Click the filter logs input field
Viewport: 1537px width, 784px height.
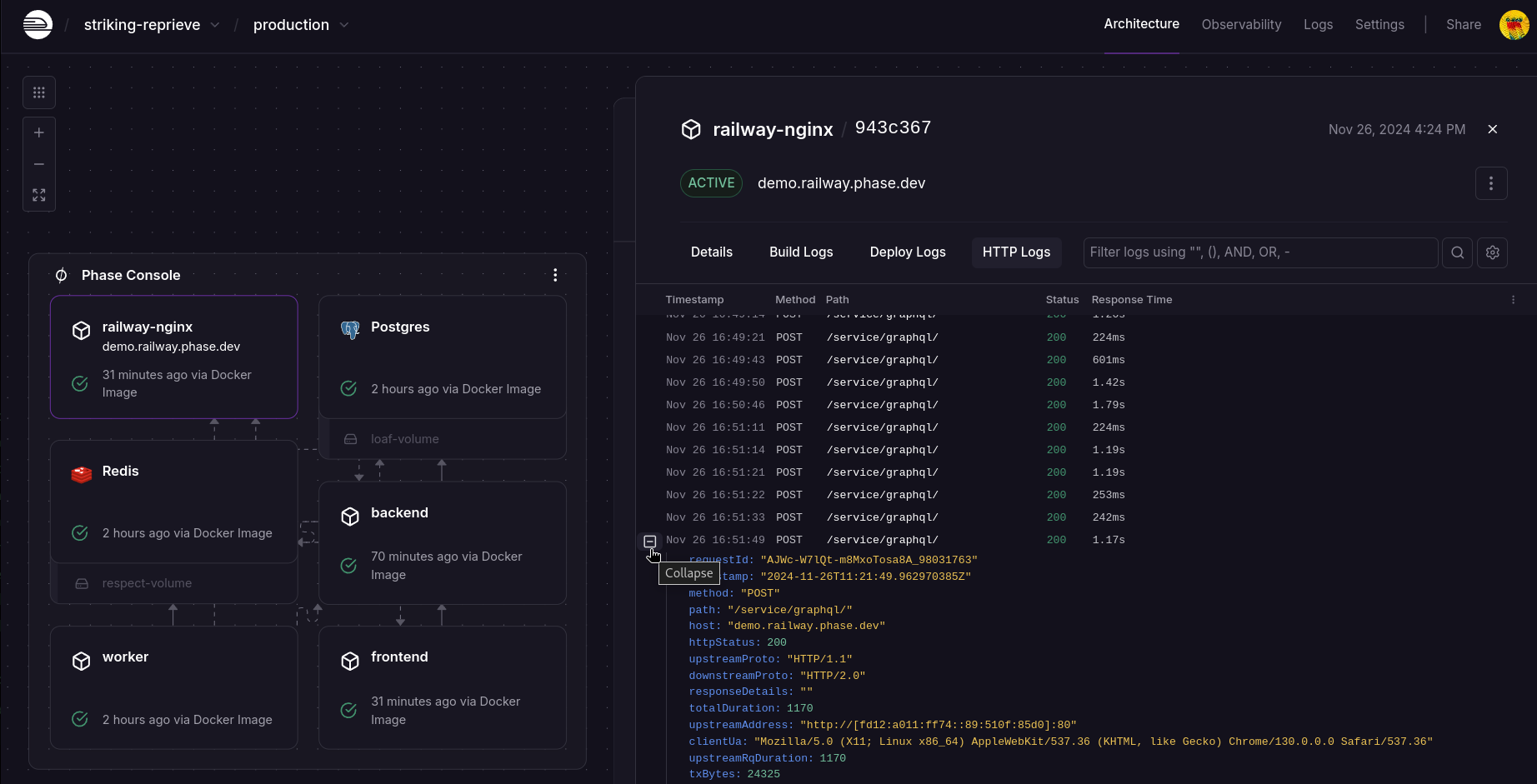coord(1259,252)
